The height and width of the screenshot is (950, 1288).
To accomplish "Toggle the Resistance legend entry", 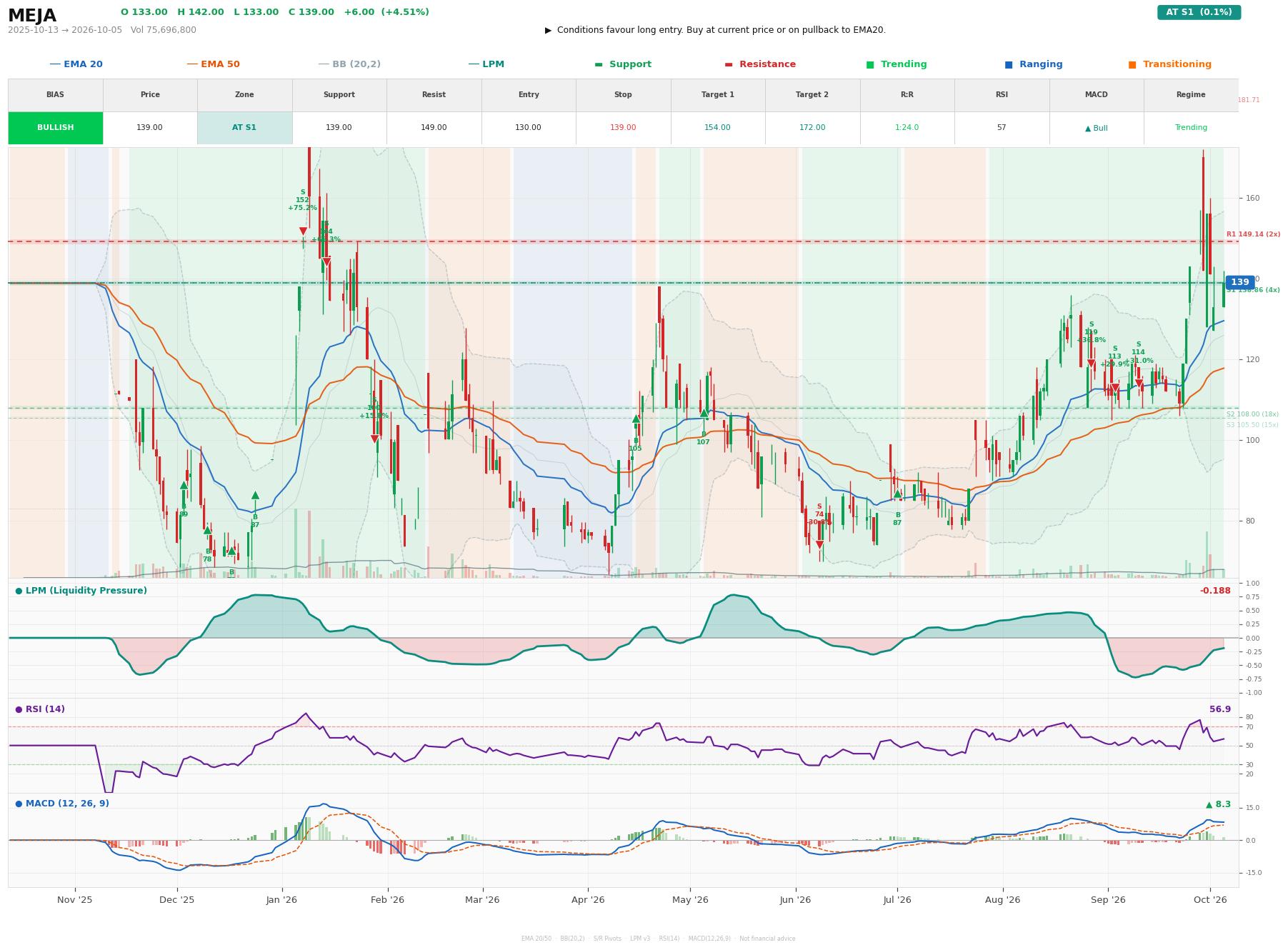I will tap(760, 64).
